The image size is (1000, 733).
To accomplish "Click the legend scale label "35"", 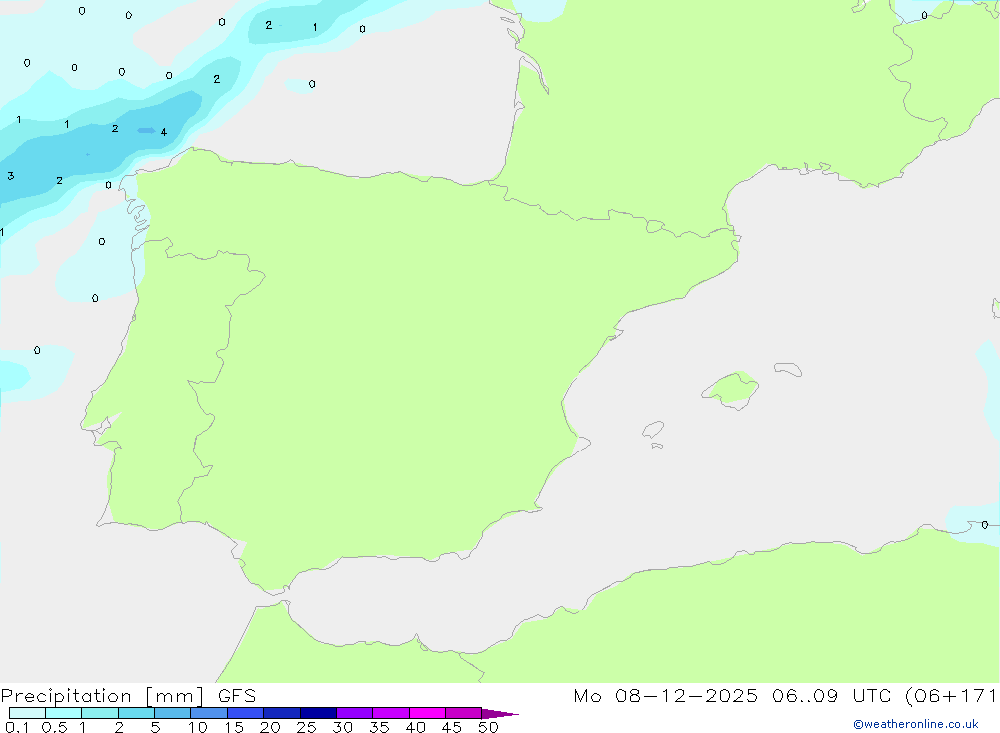I will pos(379,727).
